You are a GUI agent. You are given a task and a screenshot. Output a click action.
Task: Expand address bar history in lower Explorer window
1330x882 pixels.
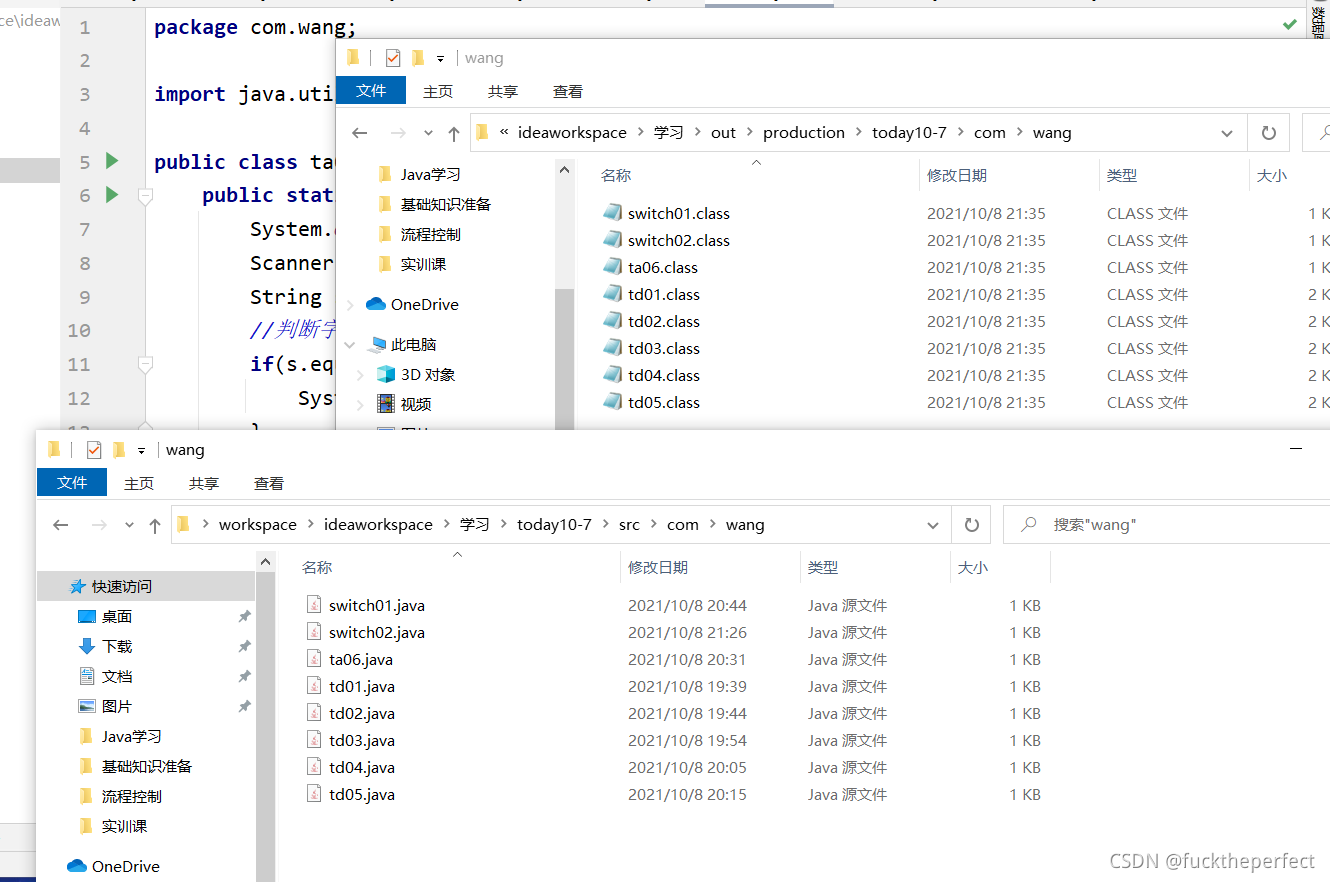click(x=933, y=525)
